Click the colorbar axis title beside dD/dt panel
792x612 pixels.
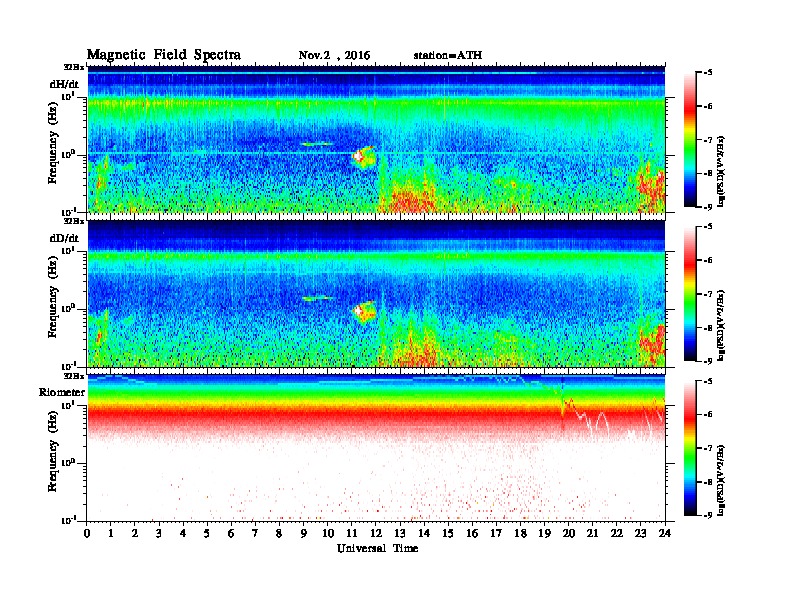pyautogui.click(x=722, y=325)
